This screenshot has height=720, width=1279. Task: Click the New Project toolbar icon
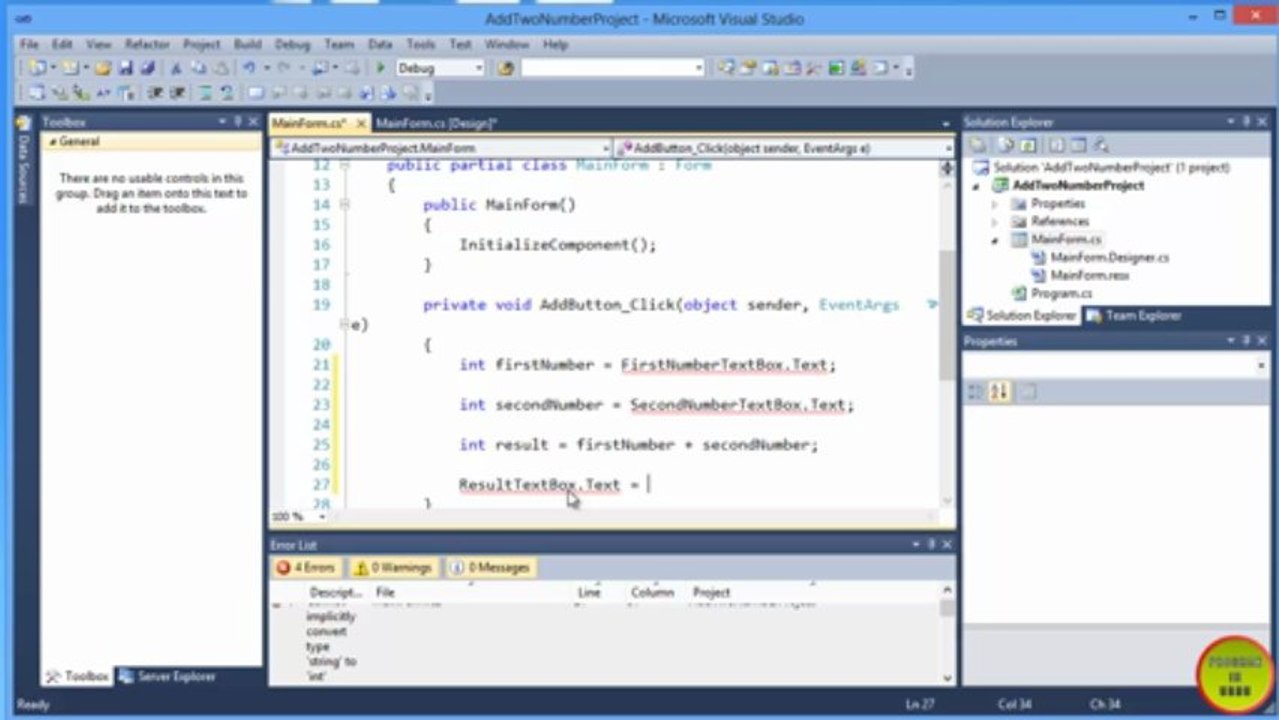37,68
